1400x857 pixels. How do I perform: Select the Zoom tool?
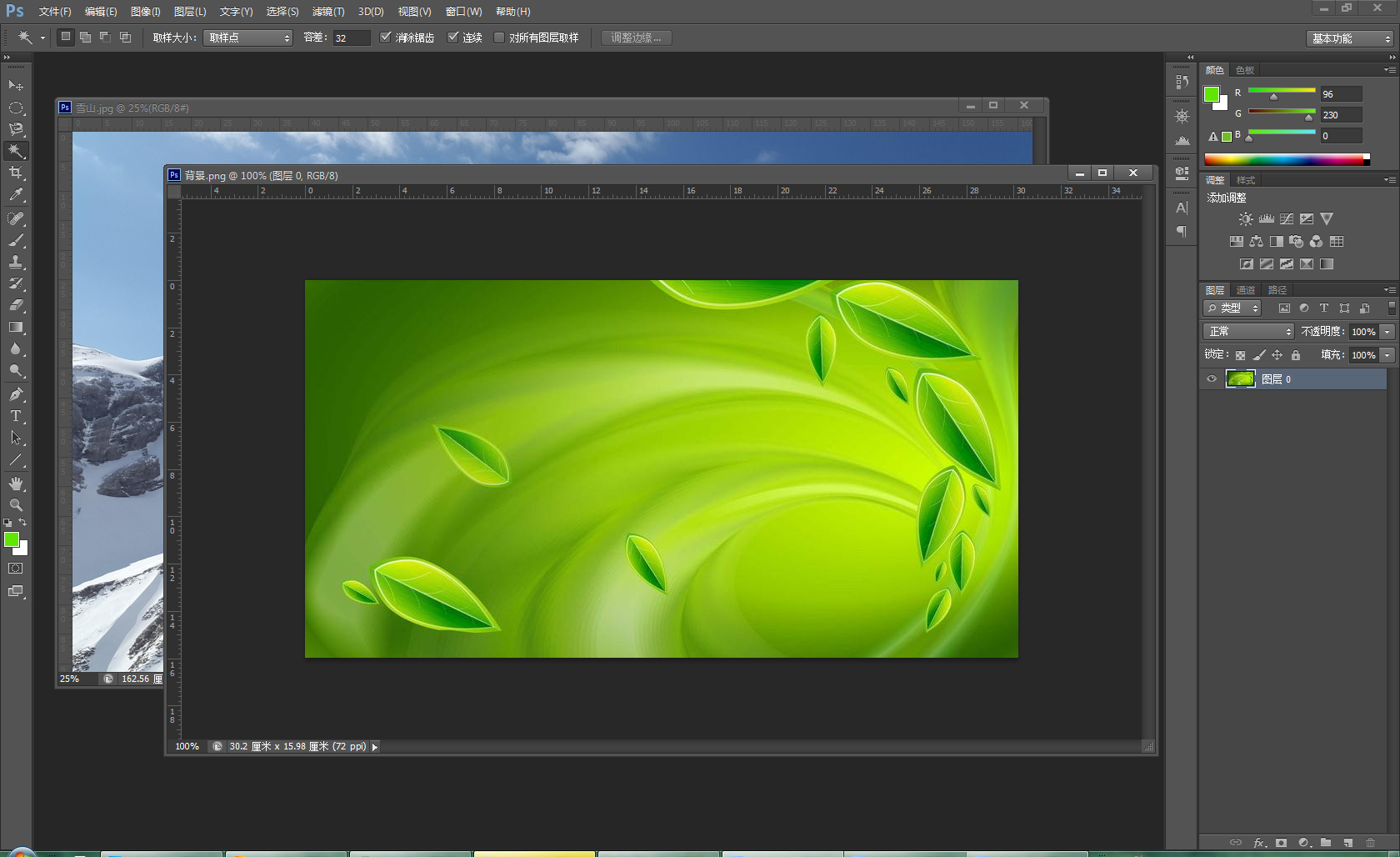tap(16, 505)
